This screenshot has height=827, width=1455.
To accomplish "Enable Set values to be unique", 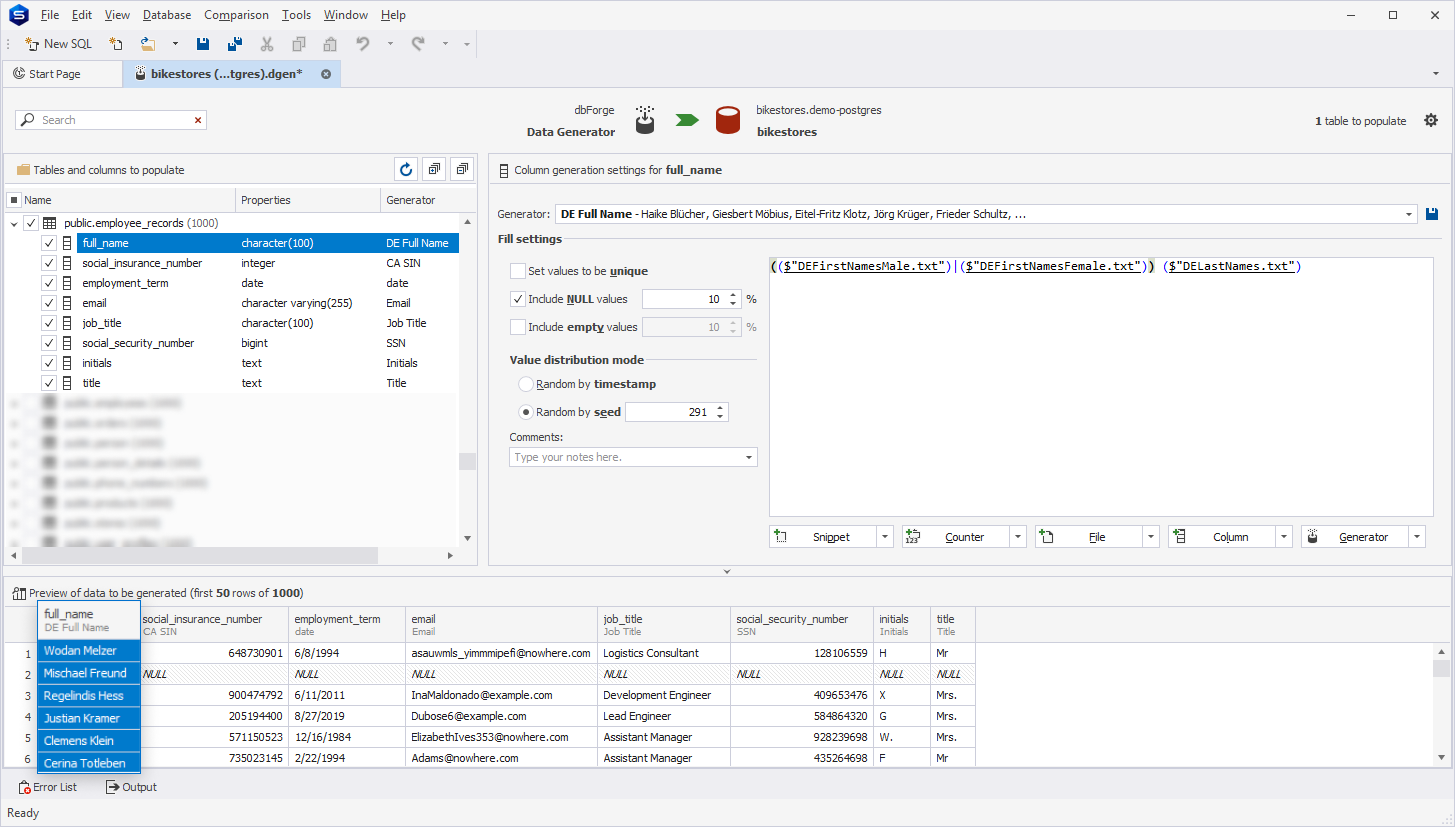I will tap(518, 271).
